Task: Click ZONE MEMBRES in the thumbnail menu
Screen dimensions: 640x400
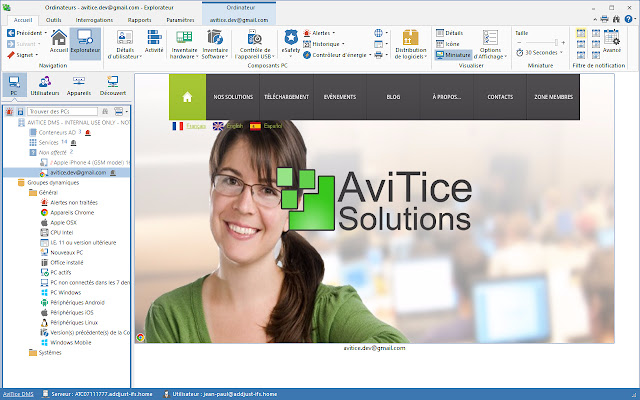Action: pos(553,97)
